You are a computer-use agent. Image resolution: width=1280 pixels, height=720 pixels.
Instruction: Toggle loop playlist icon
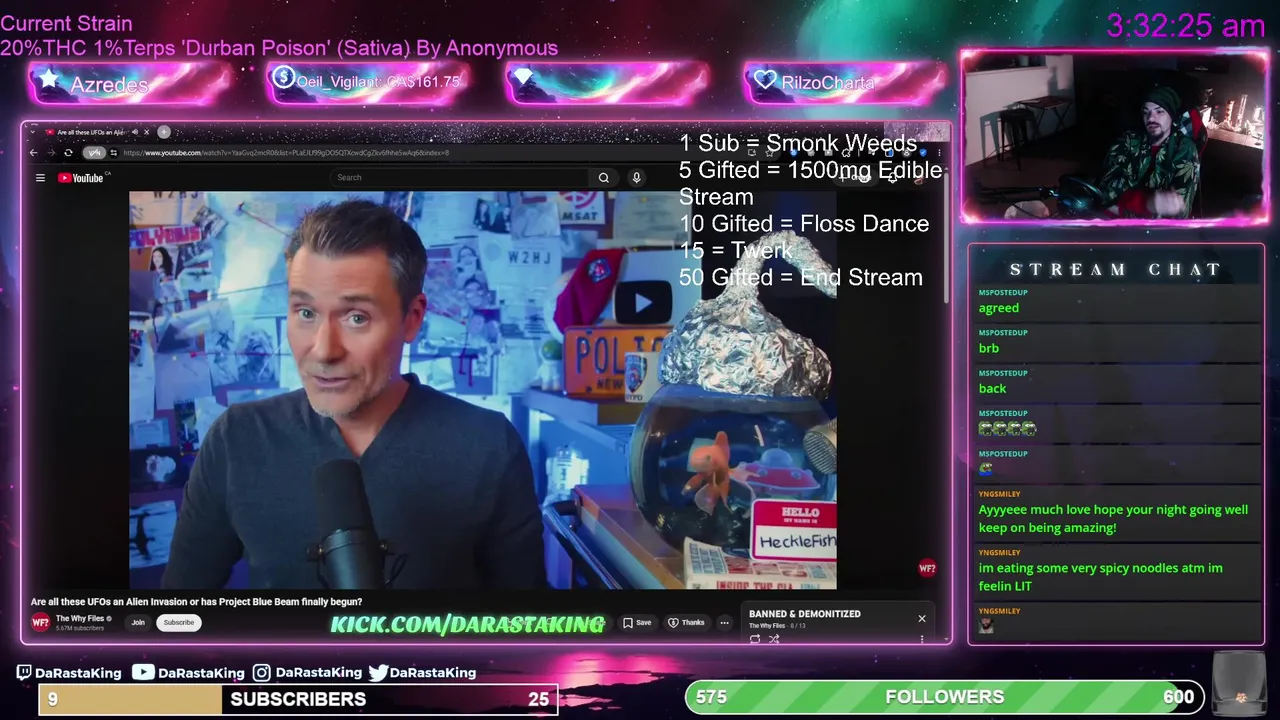coord(755,639)
